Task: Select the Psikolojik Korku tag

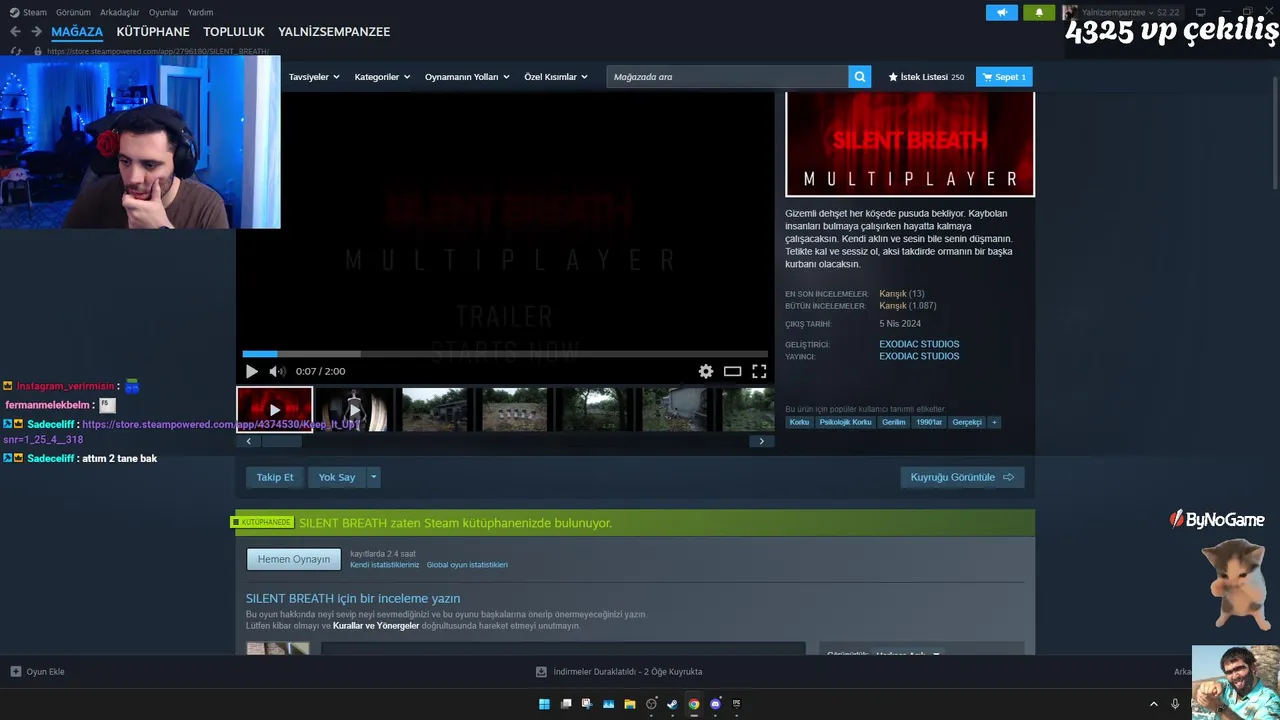Action: pos(846,422)
